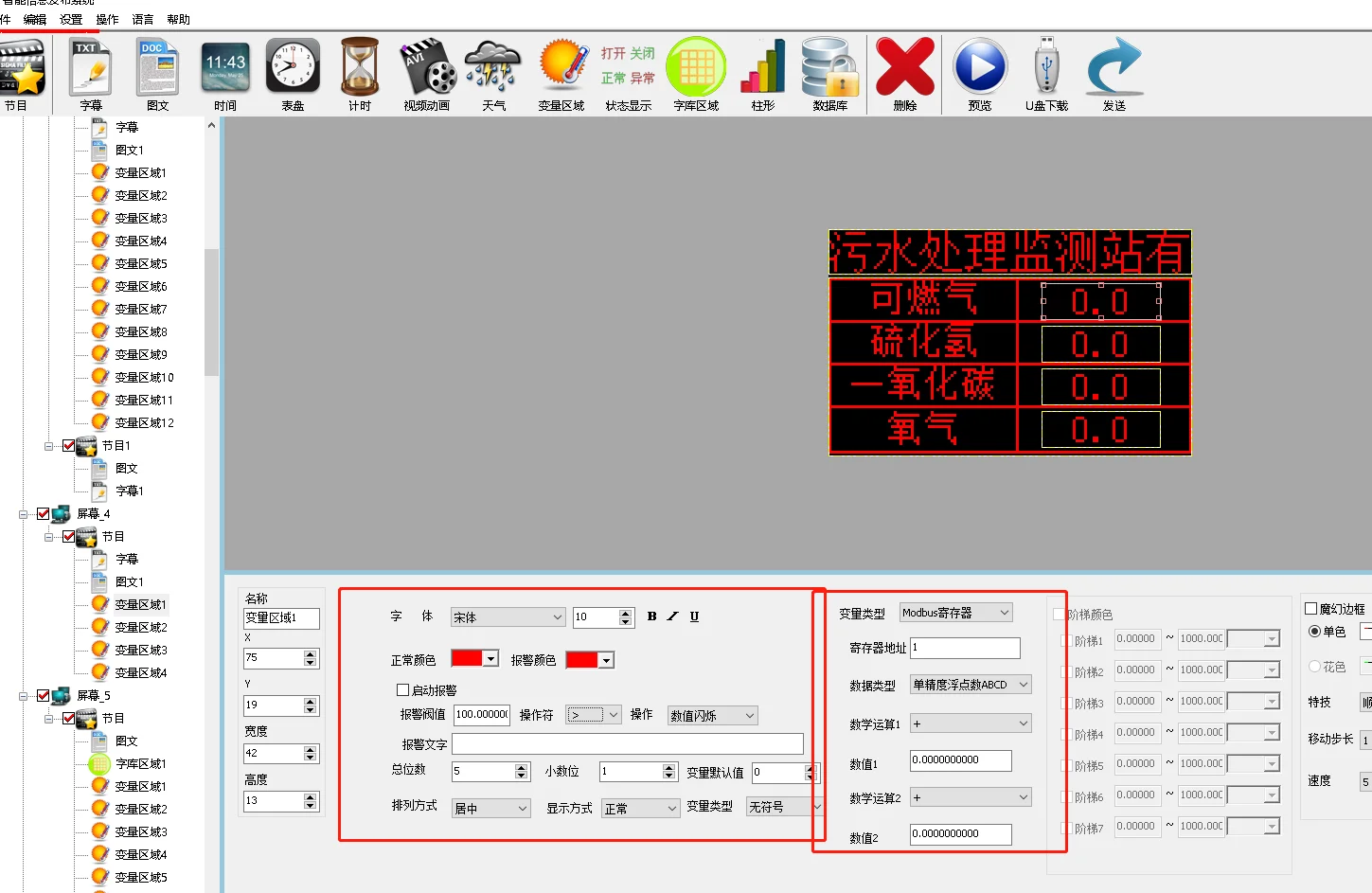Screen dimensions: 1372x893
Task: Tick the 阶梯颜色 checkbox
Action: tap(1060, 614)
